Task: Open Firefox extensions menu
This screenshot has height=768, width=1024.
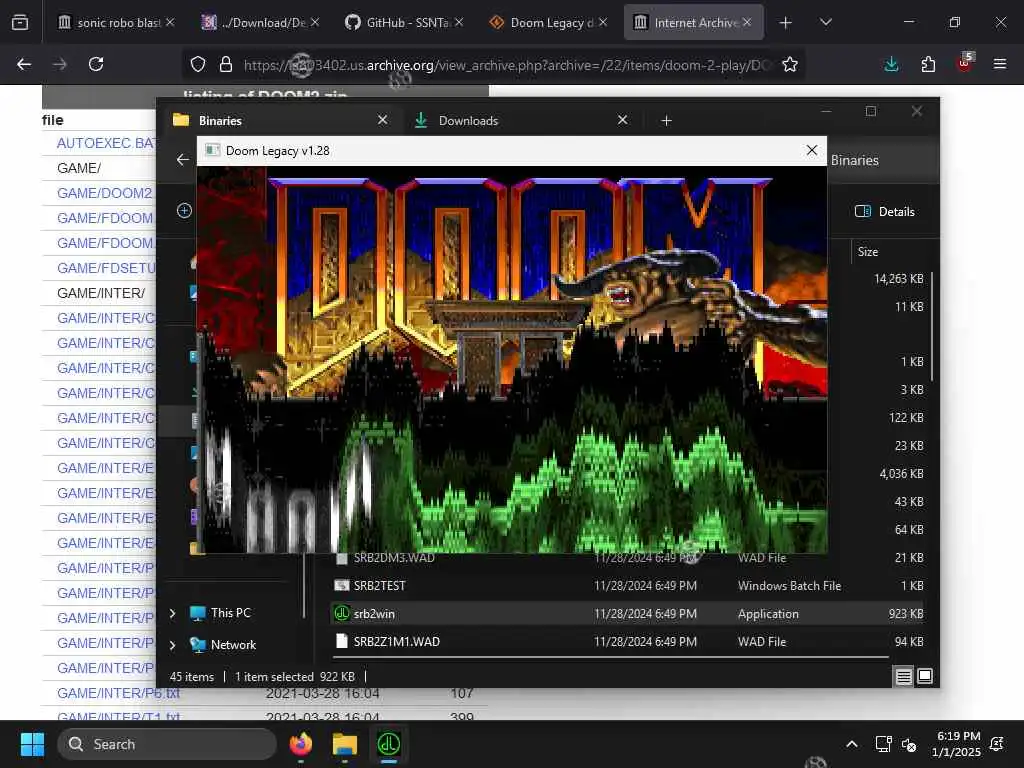Action: (928, 64)
